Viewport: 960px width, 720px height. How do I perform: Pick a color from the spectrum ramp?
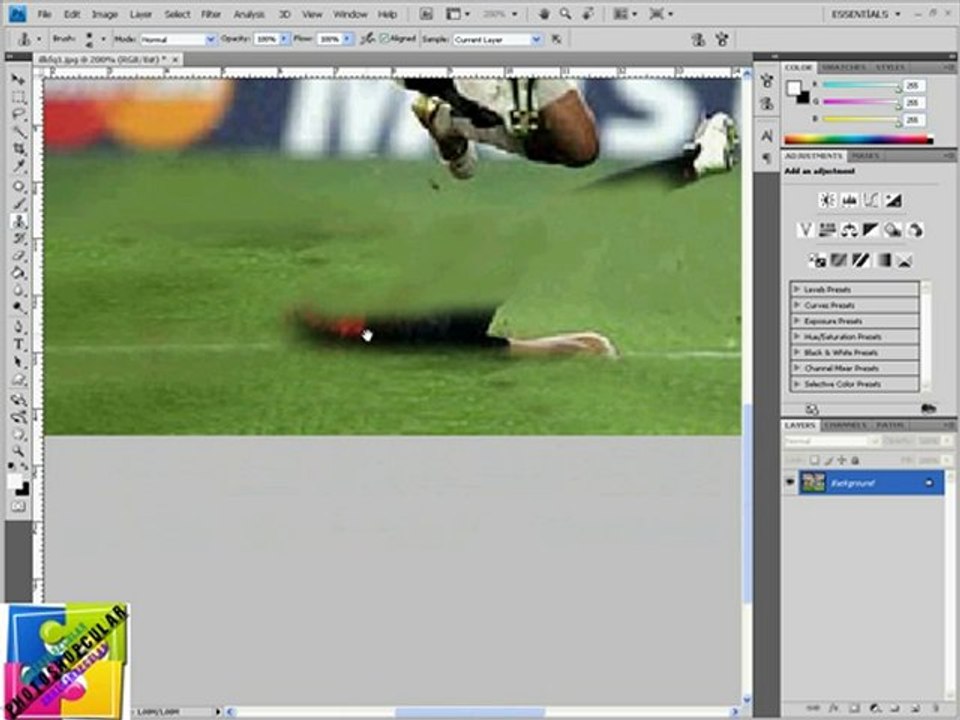tap(858, 140)
